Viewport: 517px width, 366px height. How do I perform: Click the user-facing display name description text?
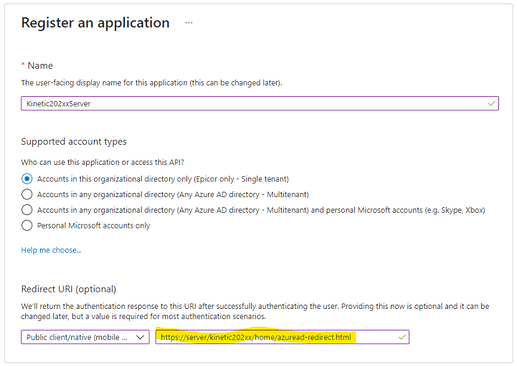click(x=151, y=83)
